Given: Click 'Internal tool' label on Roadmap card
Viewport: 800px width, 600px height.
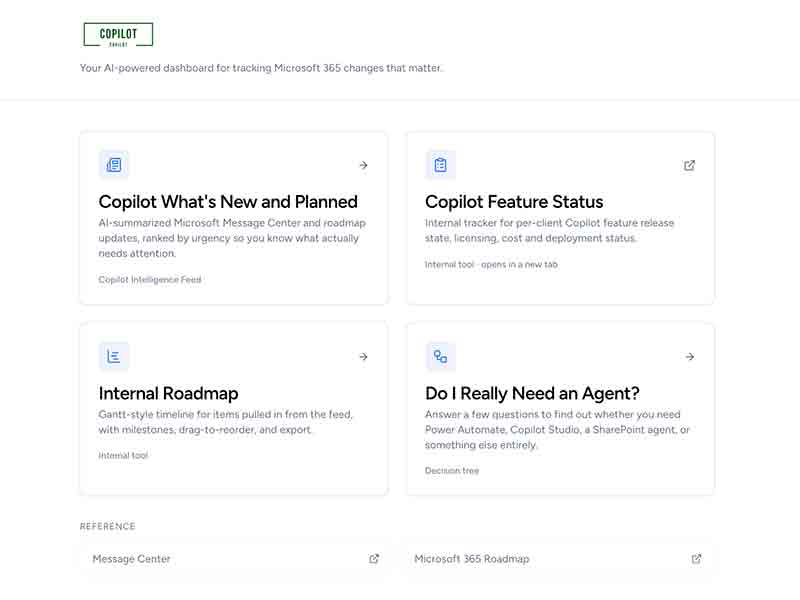Looking at the screenshot, I should coord(123,455).
